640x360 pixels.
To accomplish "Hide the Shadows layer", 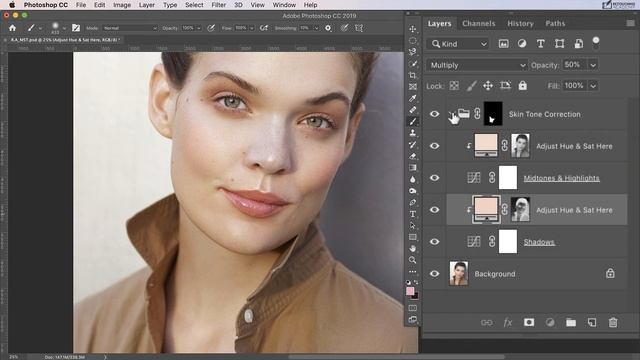I will point(434,242).
